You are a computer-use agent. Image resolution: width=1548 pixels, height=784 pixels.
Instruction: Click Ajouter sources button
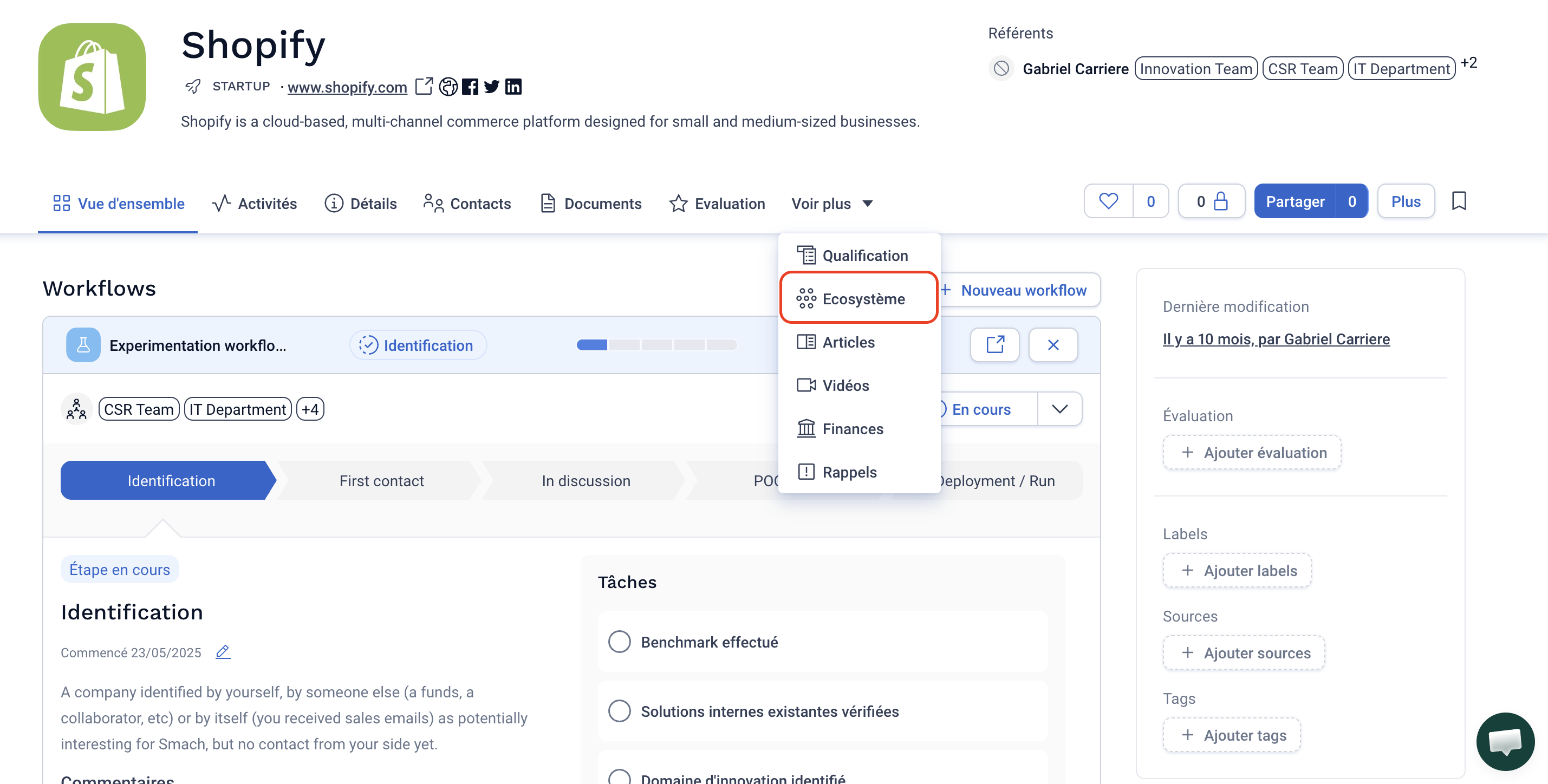click(x=1245, y=652)
